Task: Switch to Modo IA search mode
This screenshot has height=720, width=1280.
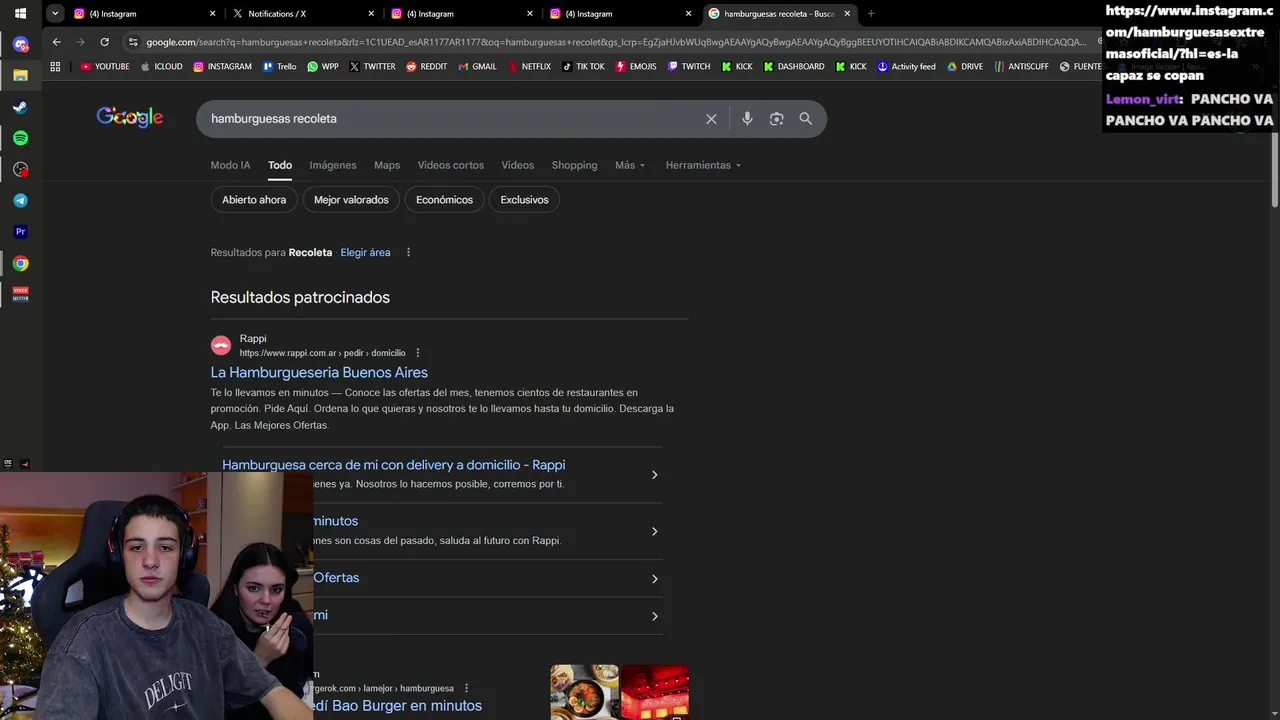Action: [230, 165]
